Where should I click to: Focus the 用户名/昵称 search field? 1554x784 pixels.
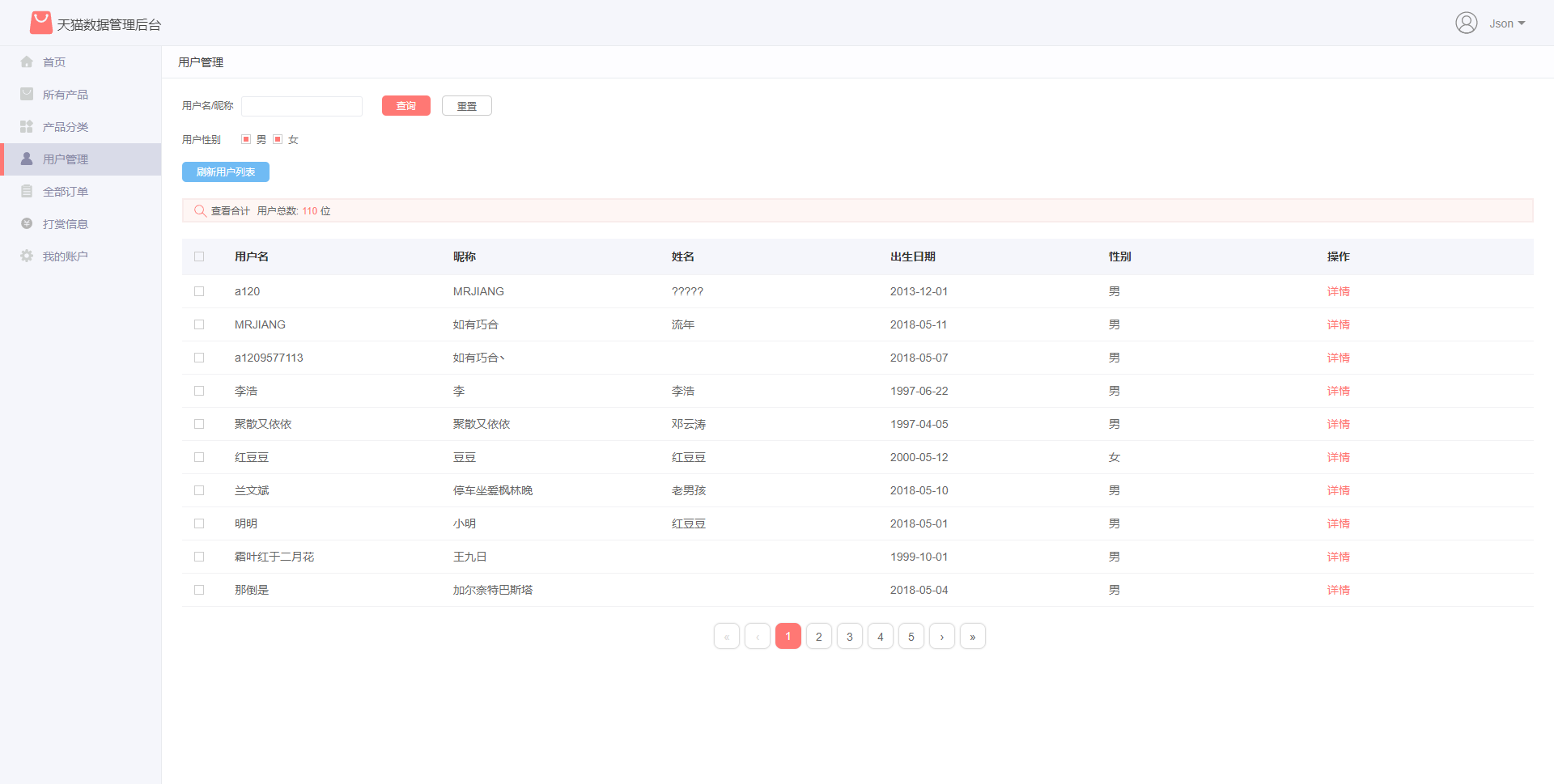[302, 106]
